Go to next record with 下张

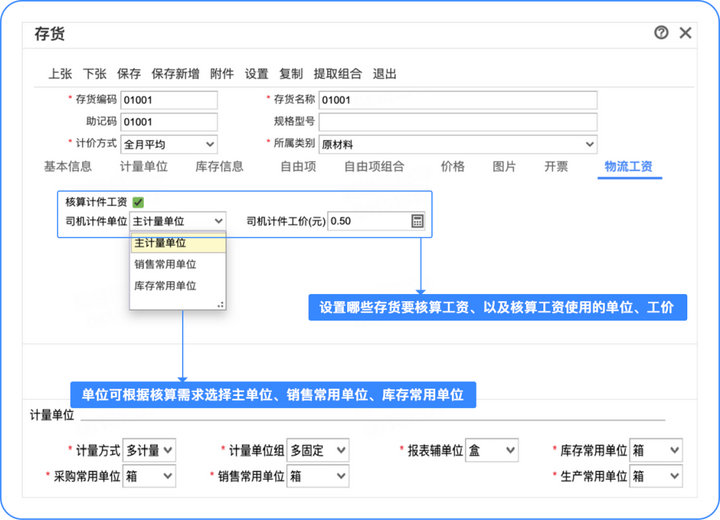(x=95, y=73)
